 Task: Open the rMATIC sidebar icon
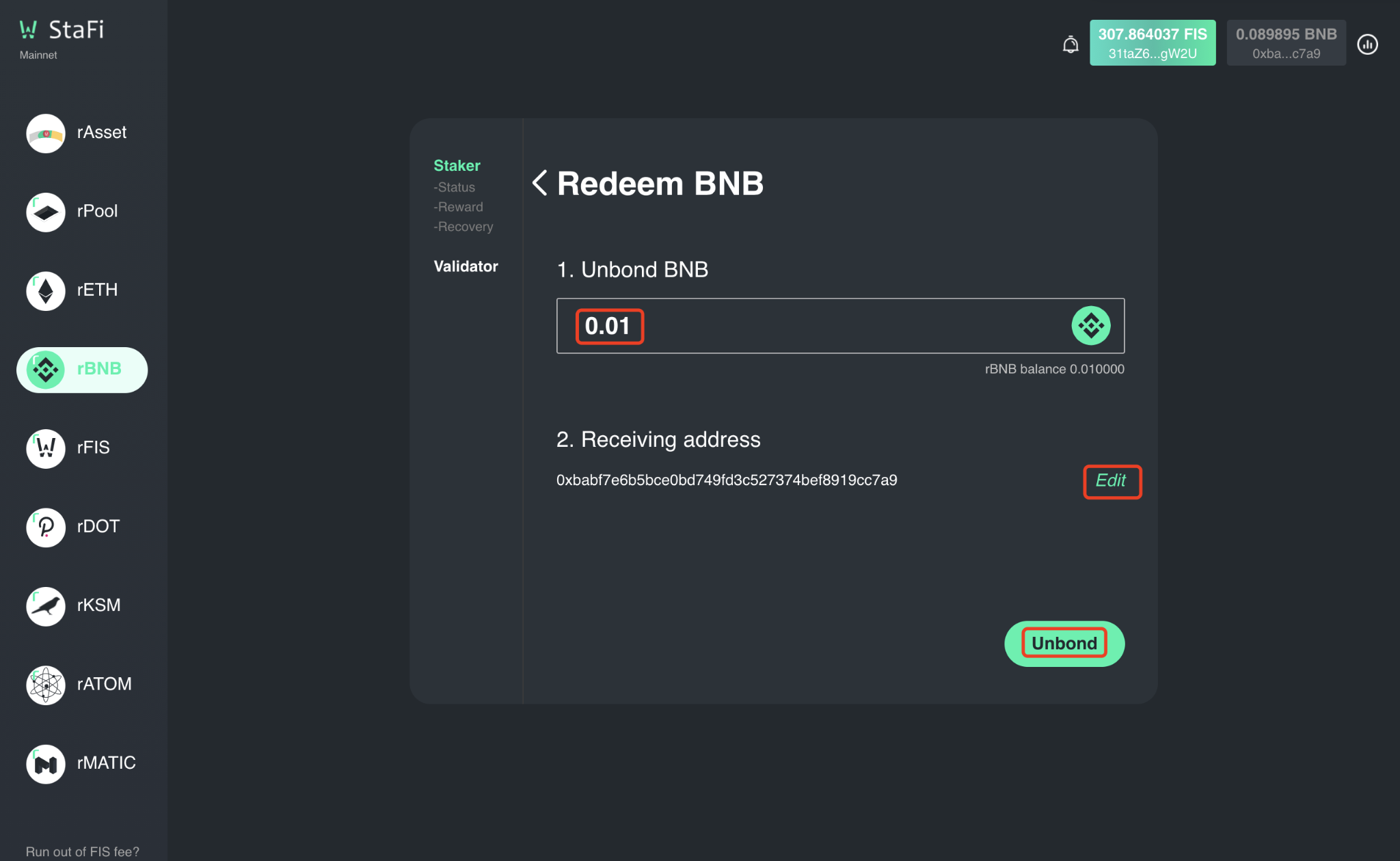pyautogui.click(x=46, y=763)
